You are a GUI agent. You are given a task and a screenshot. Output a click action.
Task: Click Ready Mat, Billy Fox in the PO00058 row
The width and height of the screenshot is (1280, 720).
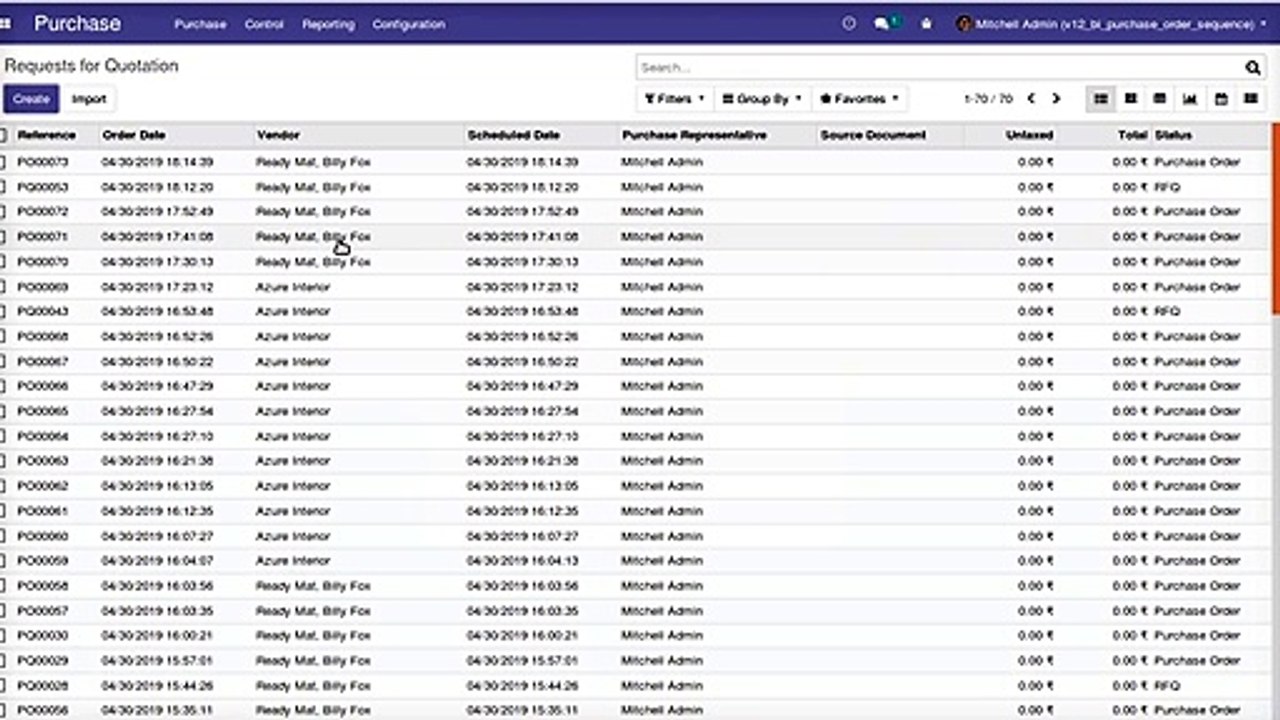[313, 586]
